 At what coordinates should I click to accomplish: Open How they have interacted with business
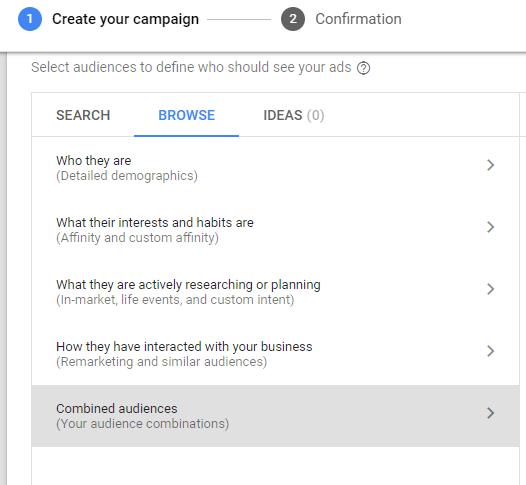point(275,354)
